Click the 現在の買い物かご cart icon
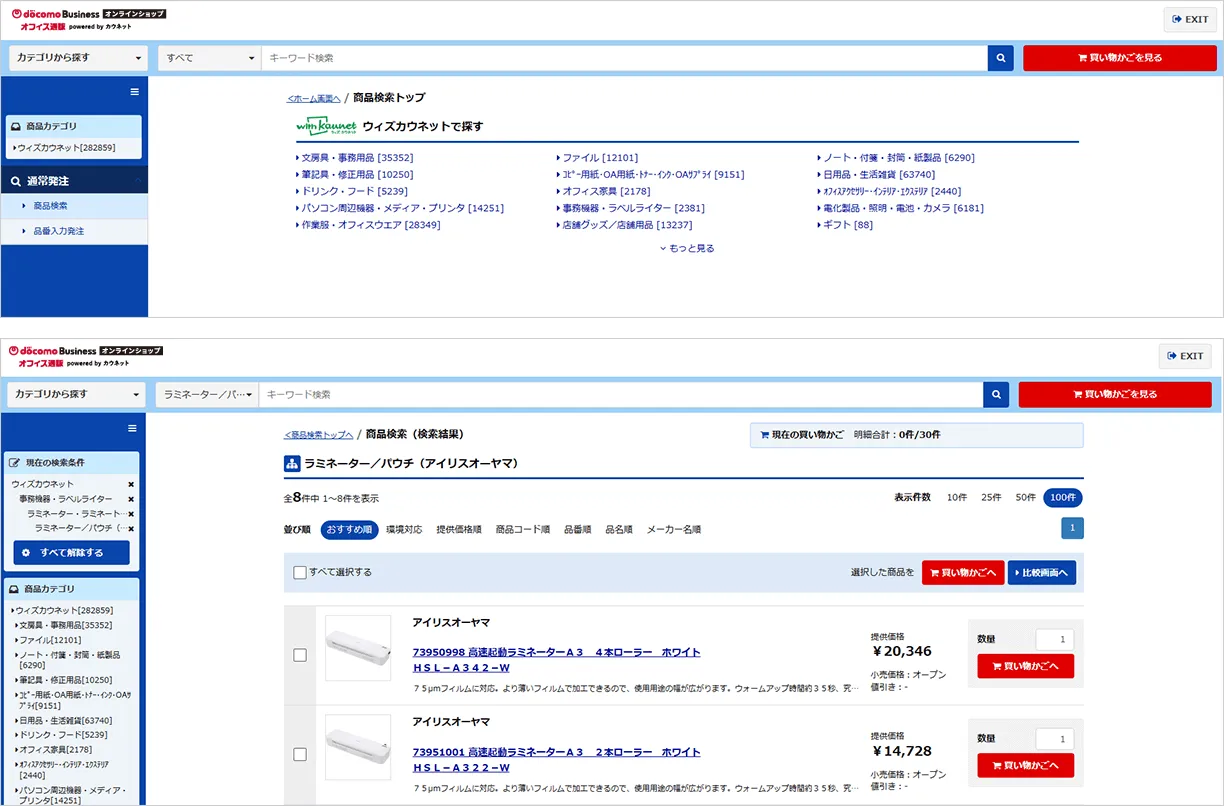The height and width of the screenshot is (806, 1224). pyautogui.click(x=765, y=435)
